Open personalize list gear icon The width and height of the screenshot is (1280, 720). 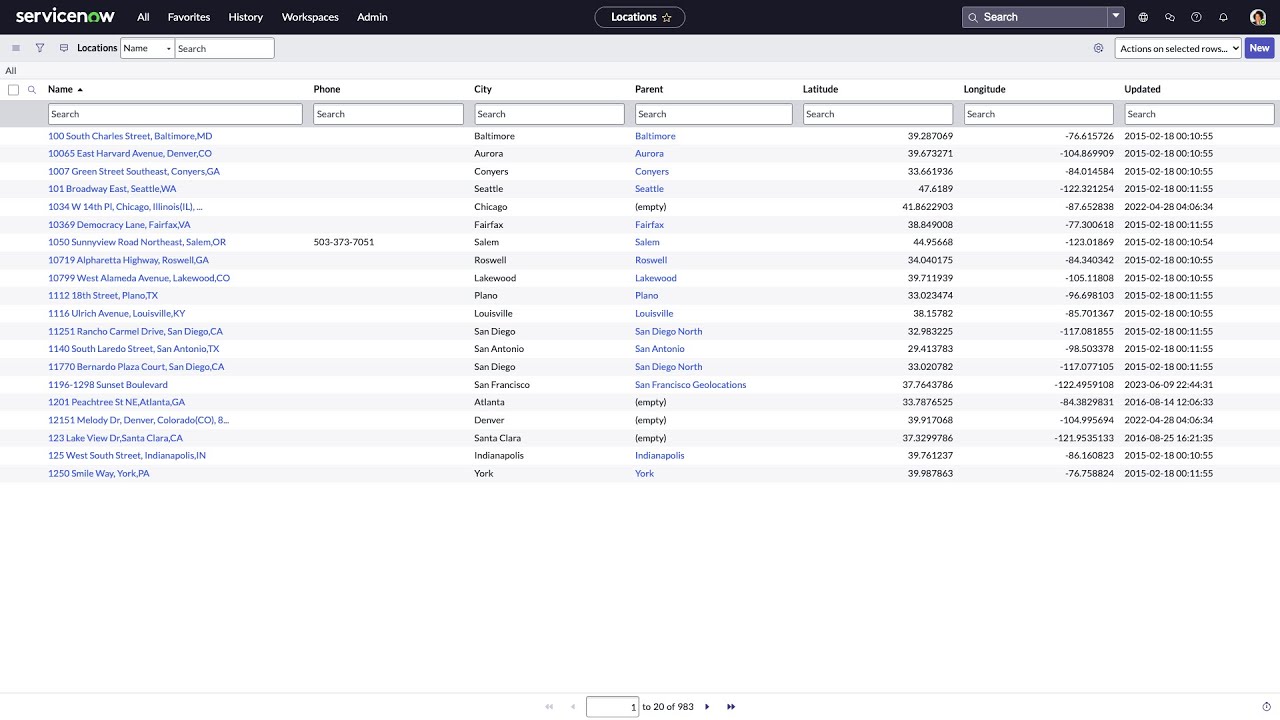(x=1098, y=48)
